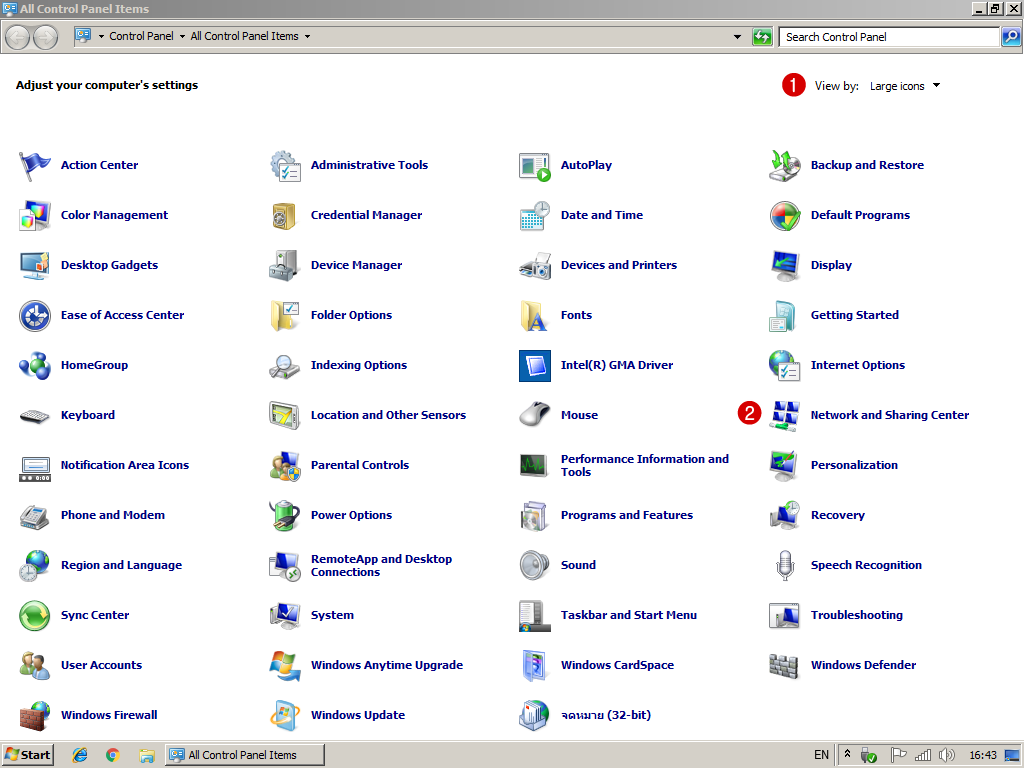Click the Forward navigation button
Image resolution: width=1024 pixels, height=768 pixels.
(45, 37)
